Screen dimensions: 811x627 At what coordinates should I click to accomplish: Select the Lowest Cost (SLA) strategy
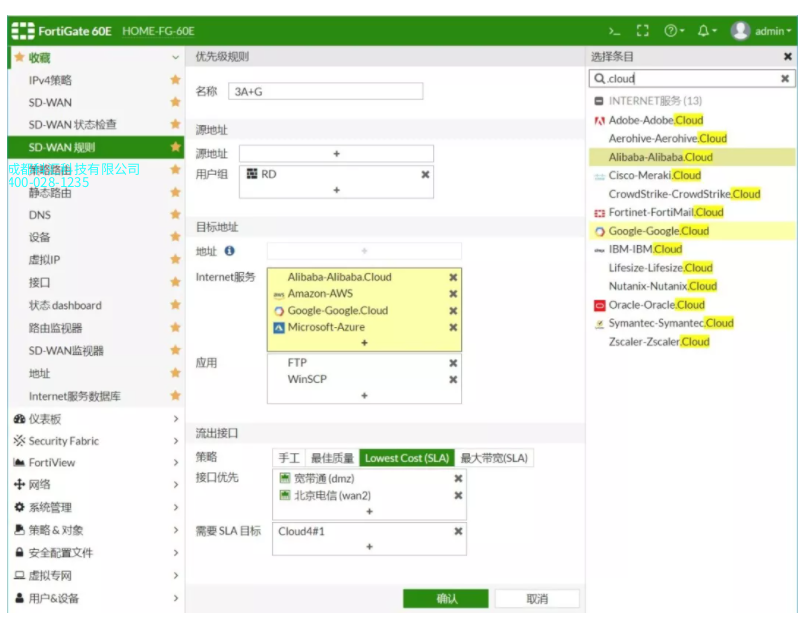pyautogui.click(x=407, y=458)
